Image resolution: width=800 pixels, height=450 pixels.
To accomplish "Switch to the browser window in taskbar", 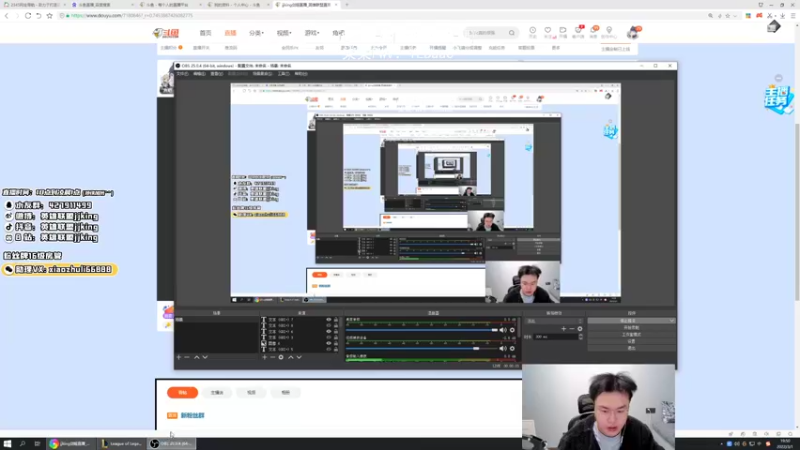I will coord(71,444).
